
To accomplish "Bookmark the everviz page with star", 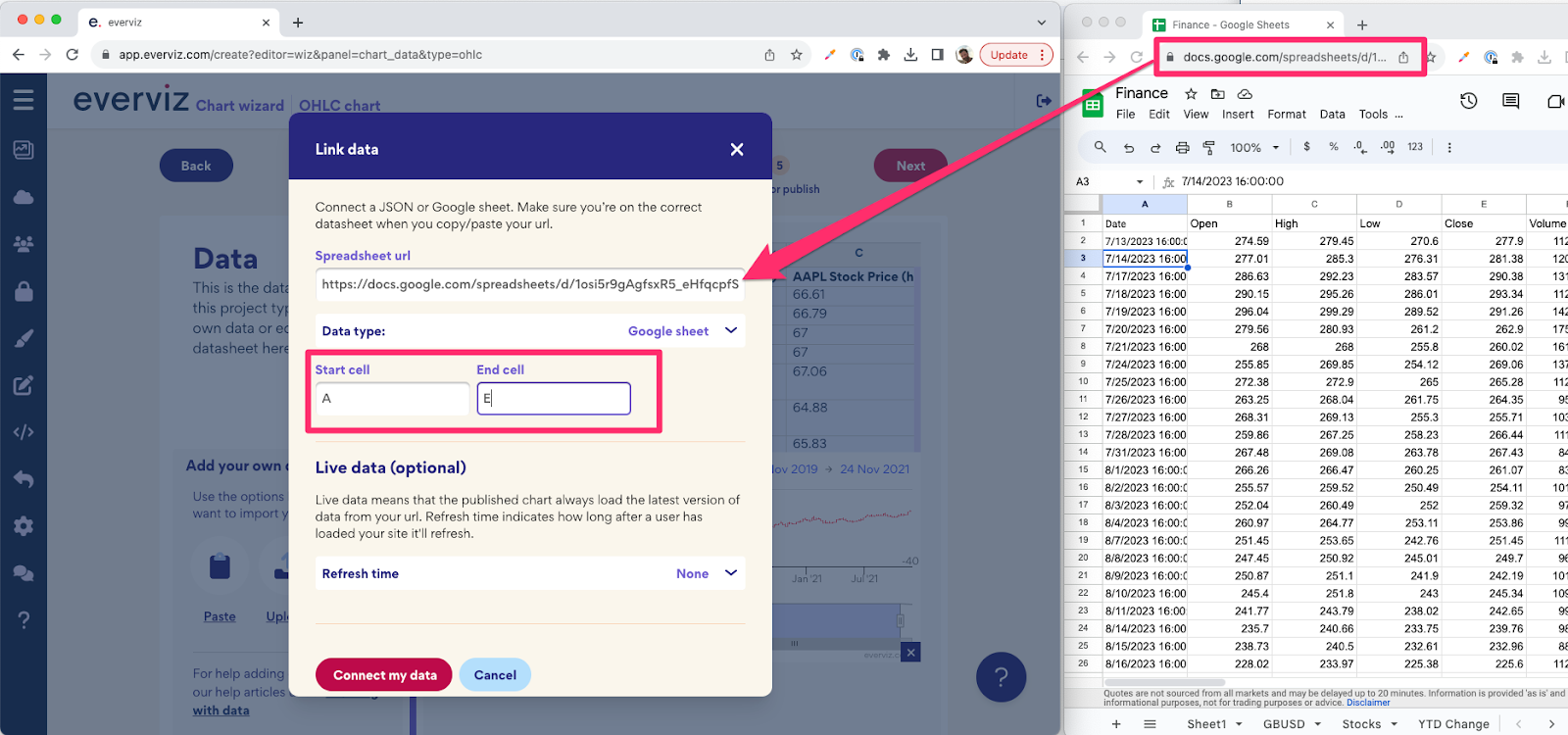I will (797, 55).
